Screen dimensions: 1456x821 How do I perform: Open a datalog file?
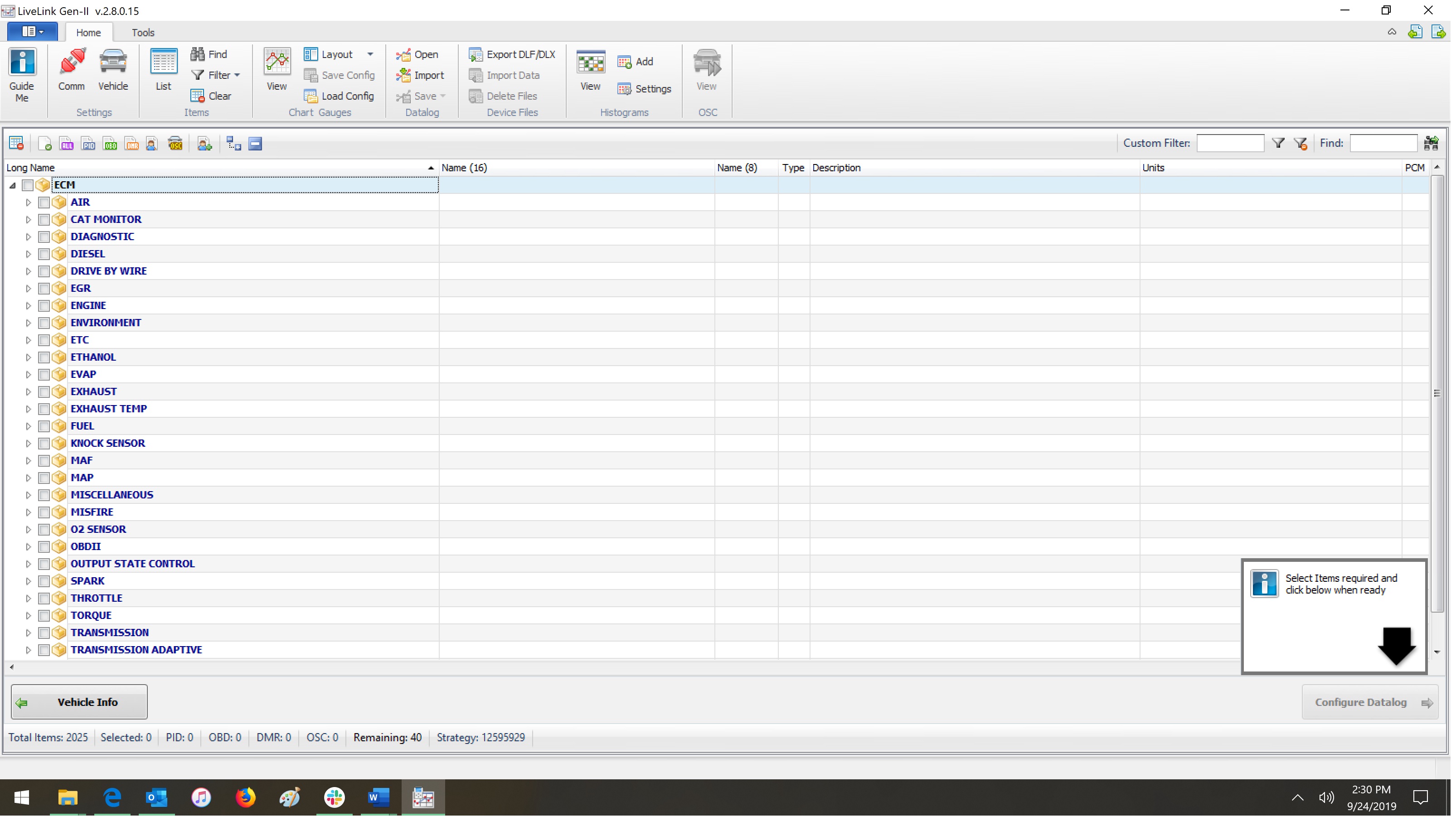[x=417, y=54]
